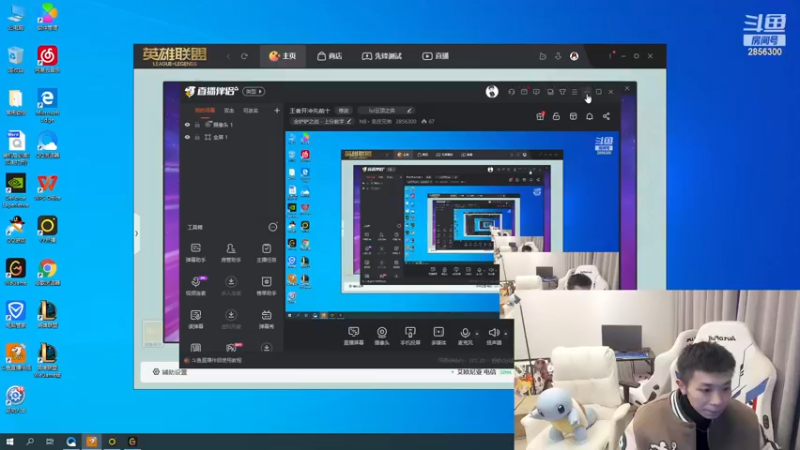The width and height of the screenshot is (800, 450).
Task: Expand the toolbox more-options circle button
Action: (273, 227)
